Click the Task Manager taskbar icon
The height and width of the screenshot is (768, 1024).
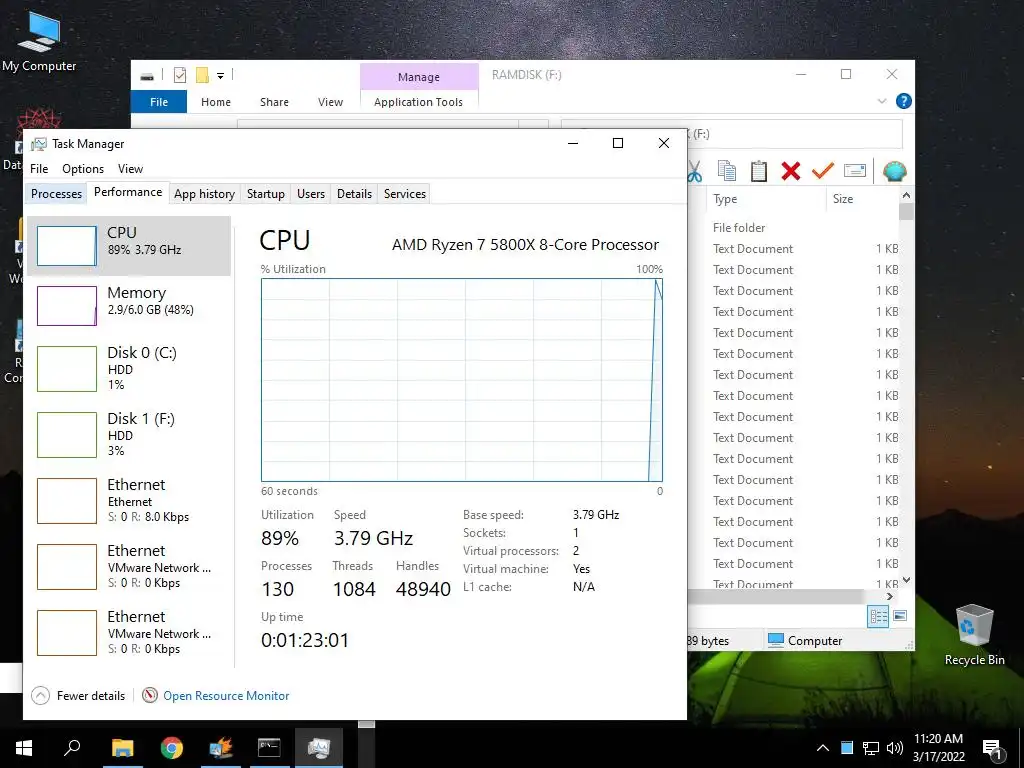click(319, 748)
